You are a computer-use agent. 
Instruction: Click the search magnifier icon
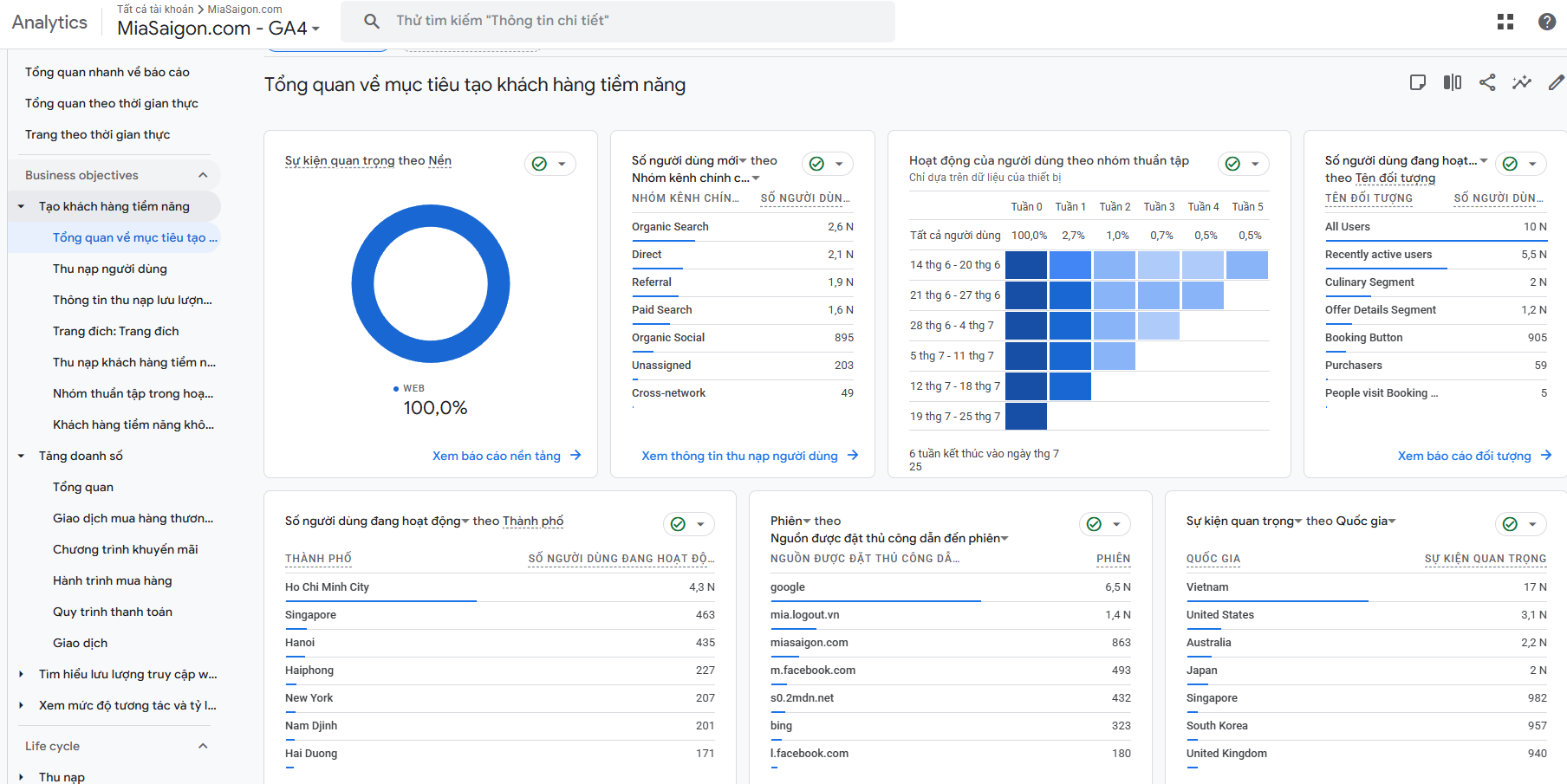coord(372,21)
